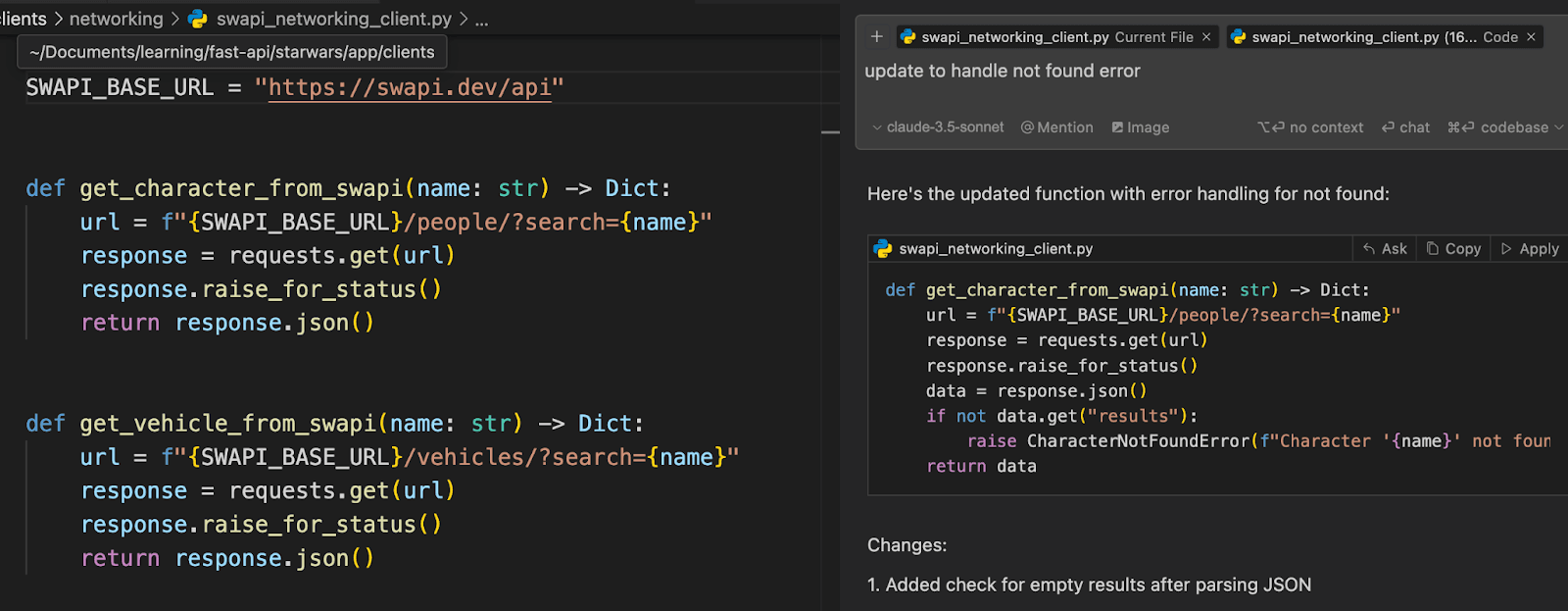
Task: Click the @ Mention button
Action: point(1056,127)
